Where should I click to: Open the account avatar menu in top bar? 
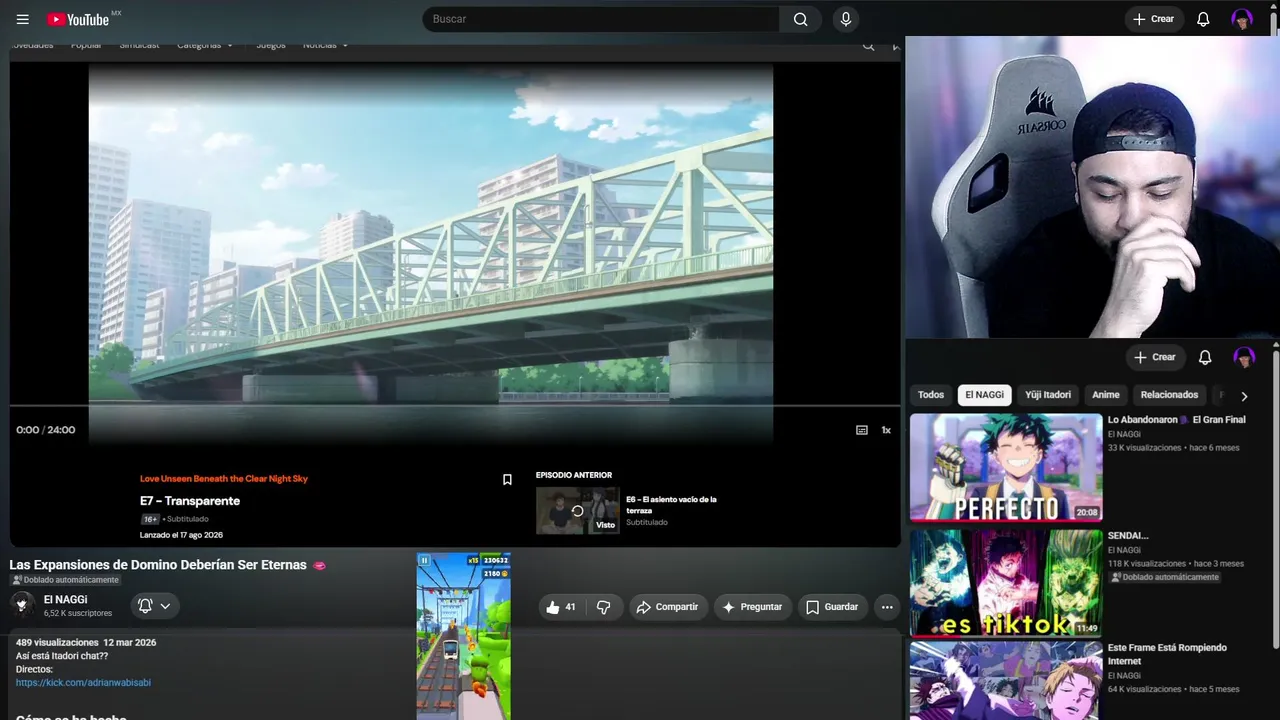click(x=1242, y=19)
